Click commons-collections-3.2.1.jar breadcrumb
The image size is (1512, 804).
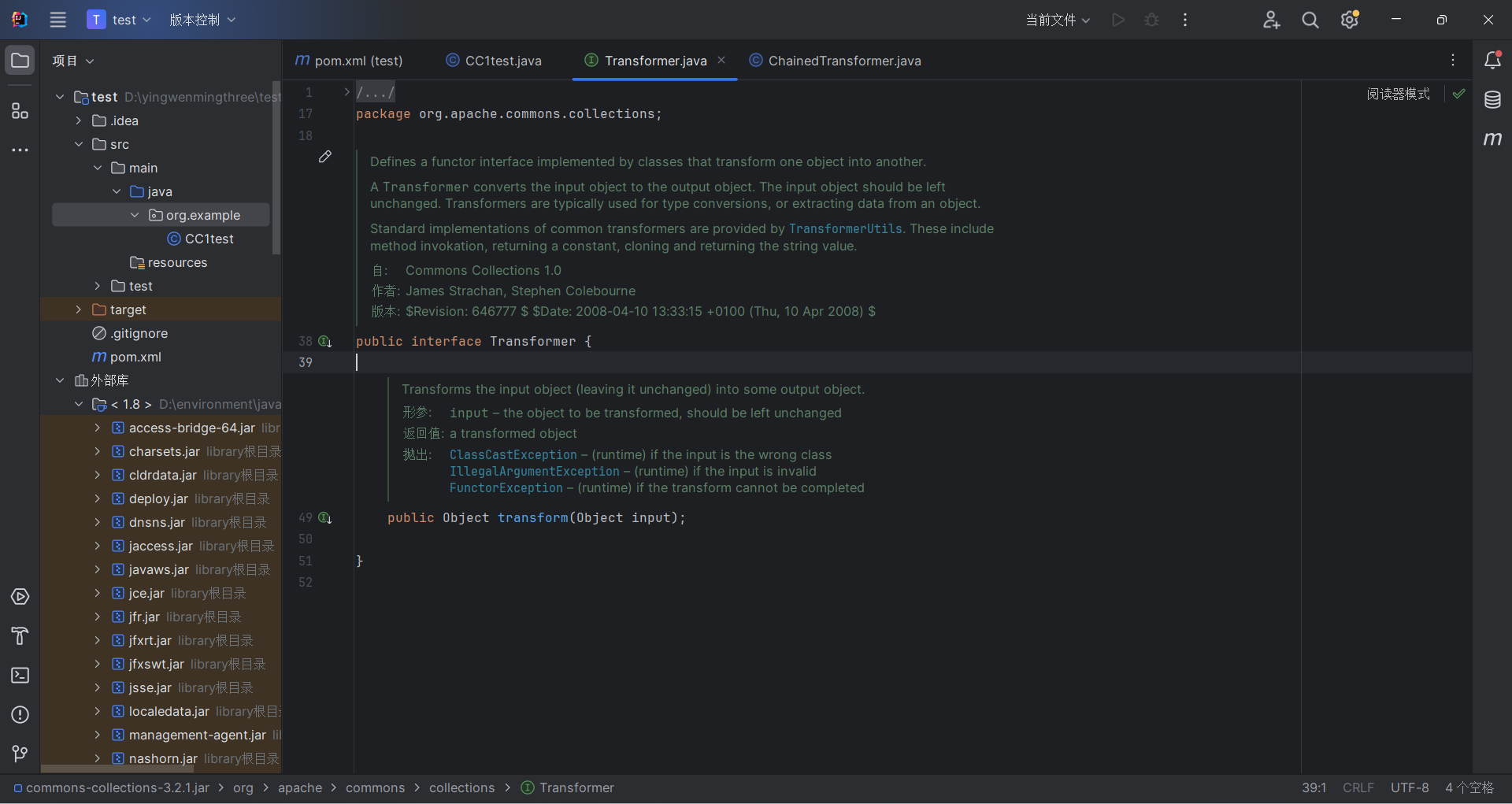point(111,787)
